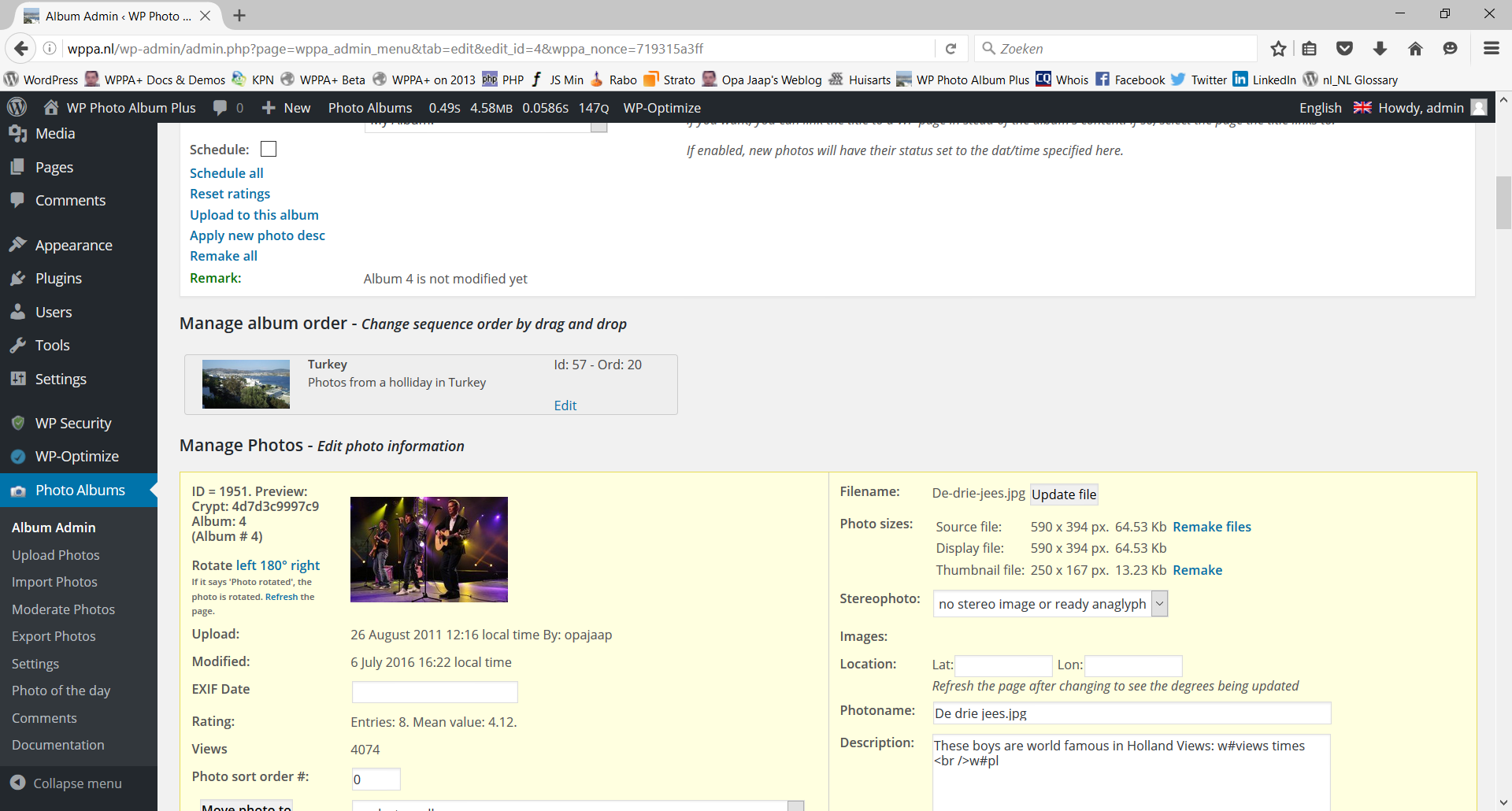Focus the Photo sort order field

tap(376, 780)
